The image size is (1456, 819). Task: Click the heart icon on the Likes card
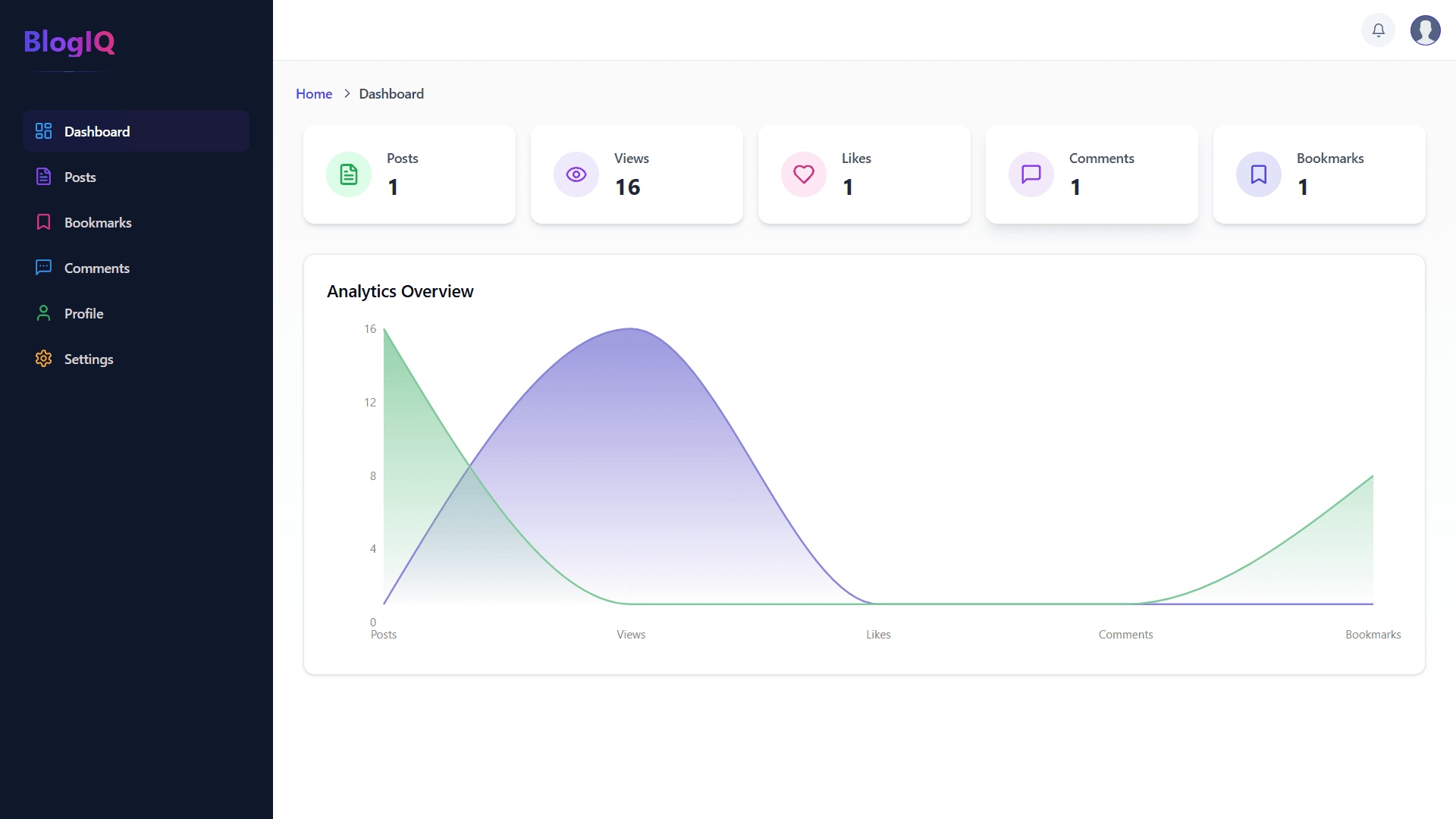[x=803, y=174]
